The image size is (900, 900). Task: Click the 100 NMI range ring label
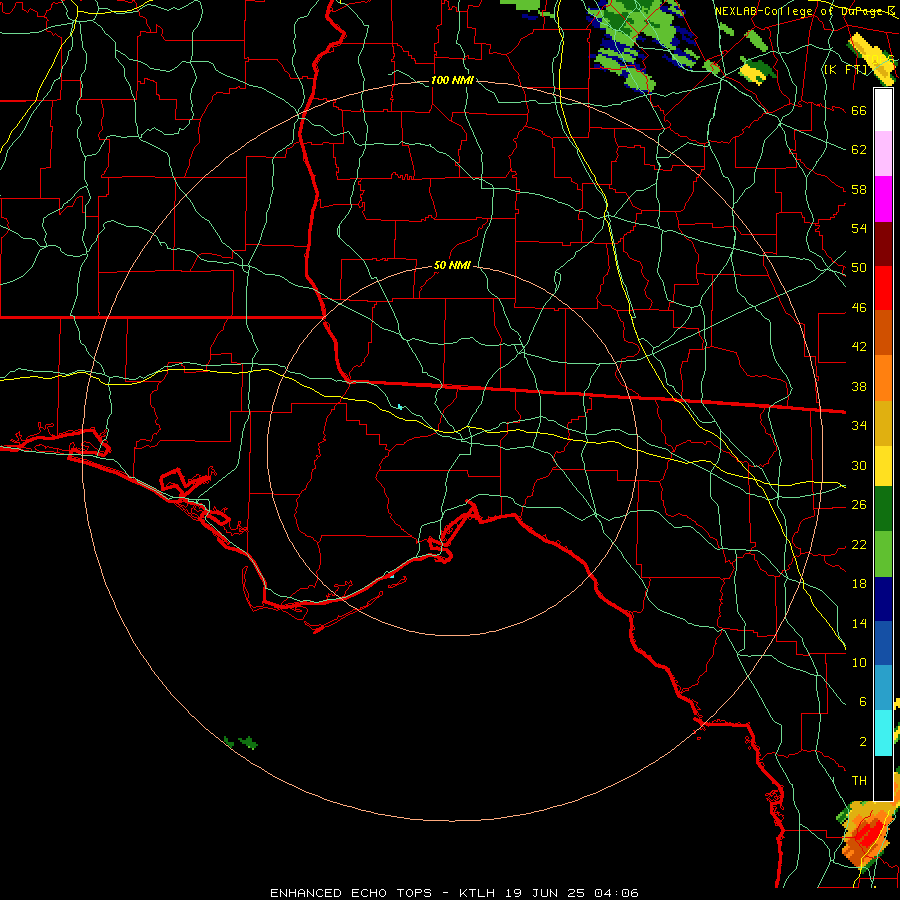pyautogui.click(x=452, y=80)
